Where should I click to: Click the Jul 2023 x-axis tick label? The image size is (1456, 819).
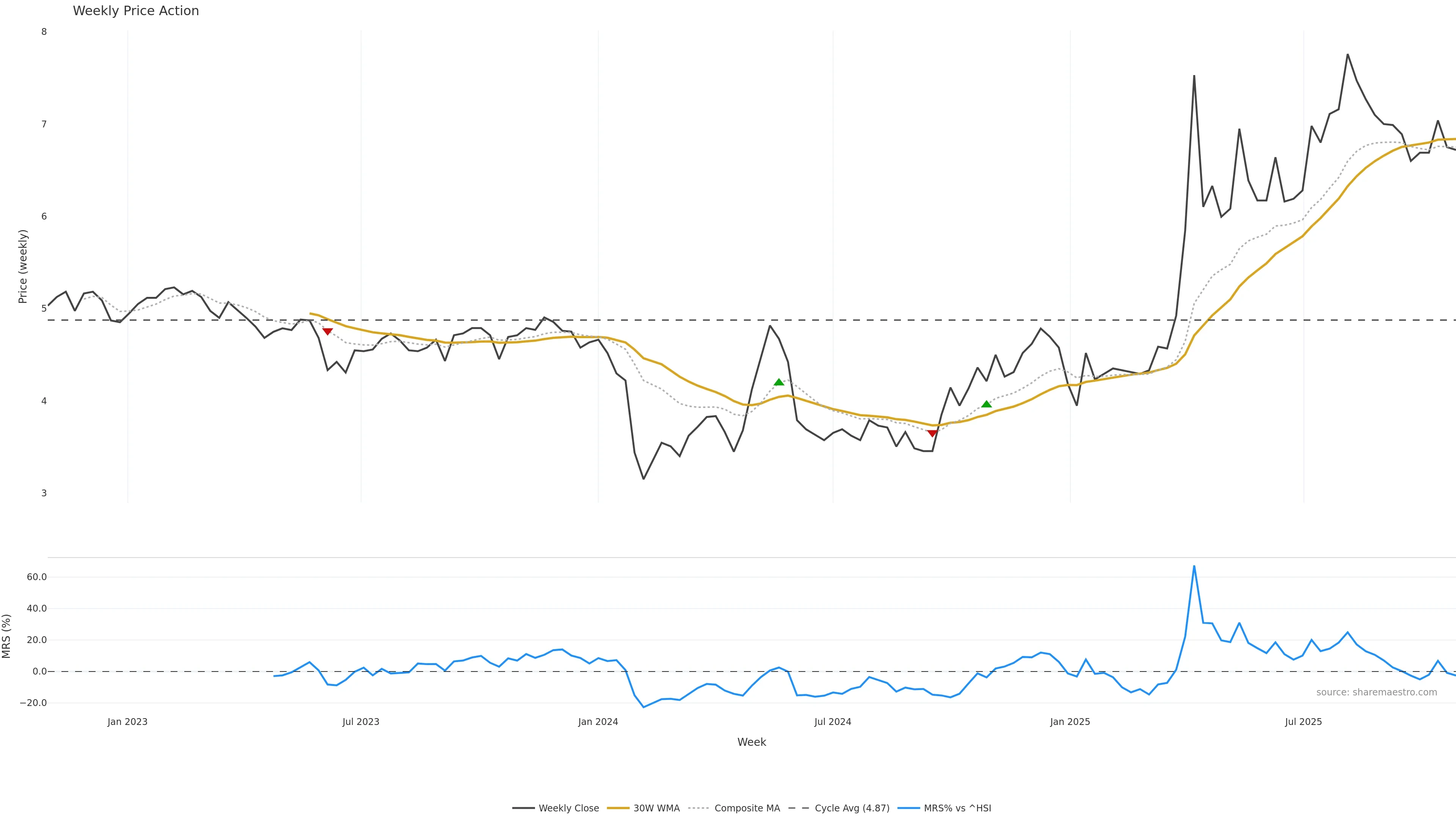click(x=361, y=722)
